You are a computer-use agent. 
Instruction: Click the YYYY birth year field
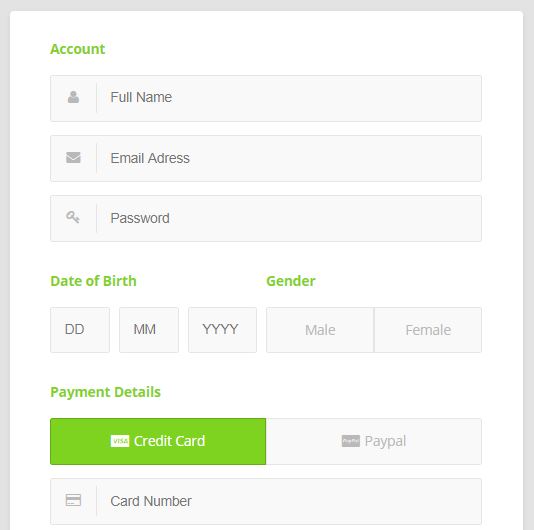click(222, 330)
